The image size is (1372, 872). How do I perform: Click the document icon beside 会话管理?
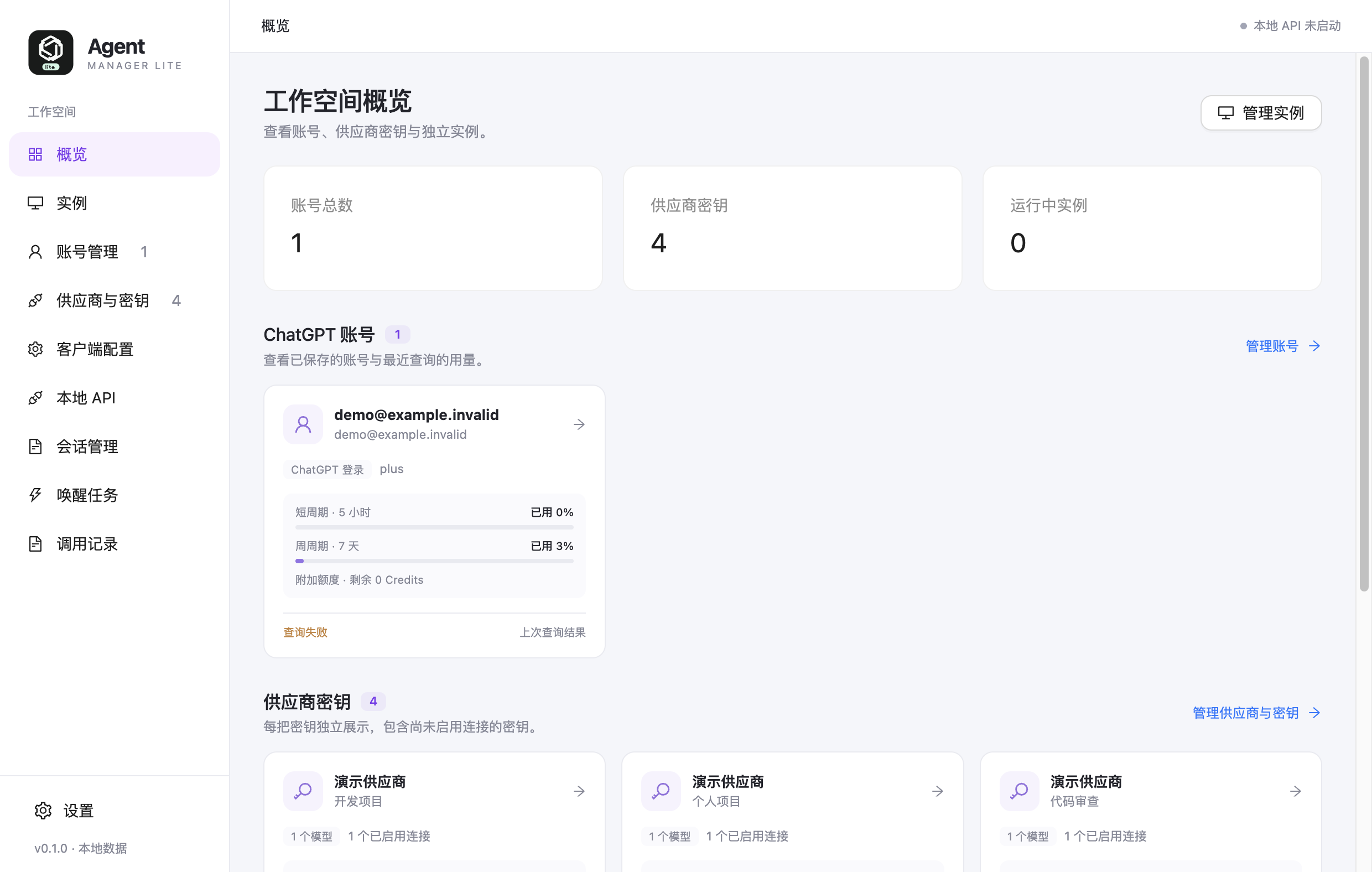(35, 447)
